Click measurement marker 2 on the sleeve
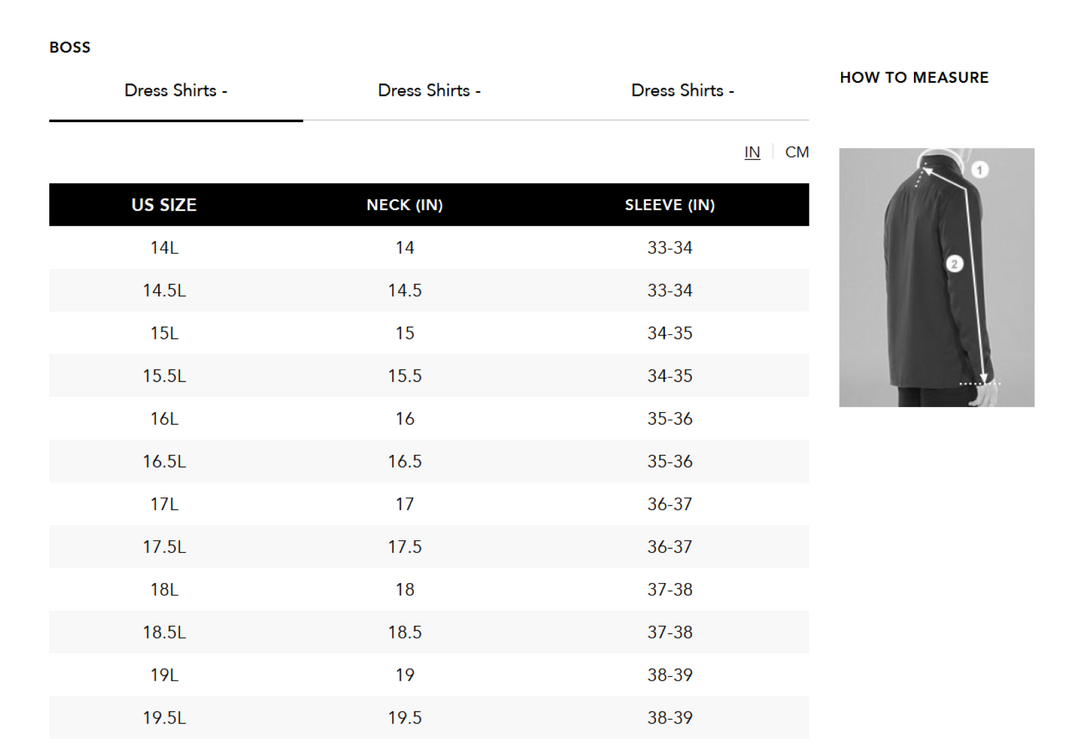The height and width of the screenshot is (755, 1080). (x=954, y=264)
